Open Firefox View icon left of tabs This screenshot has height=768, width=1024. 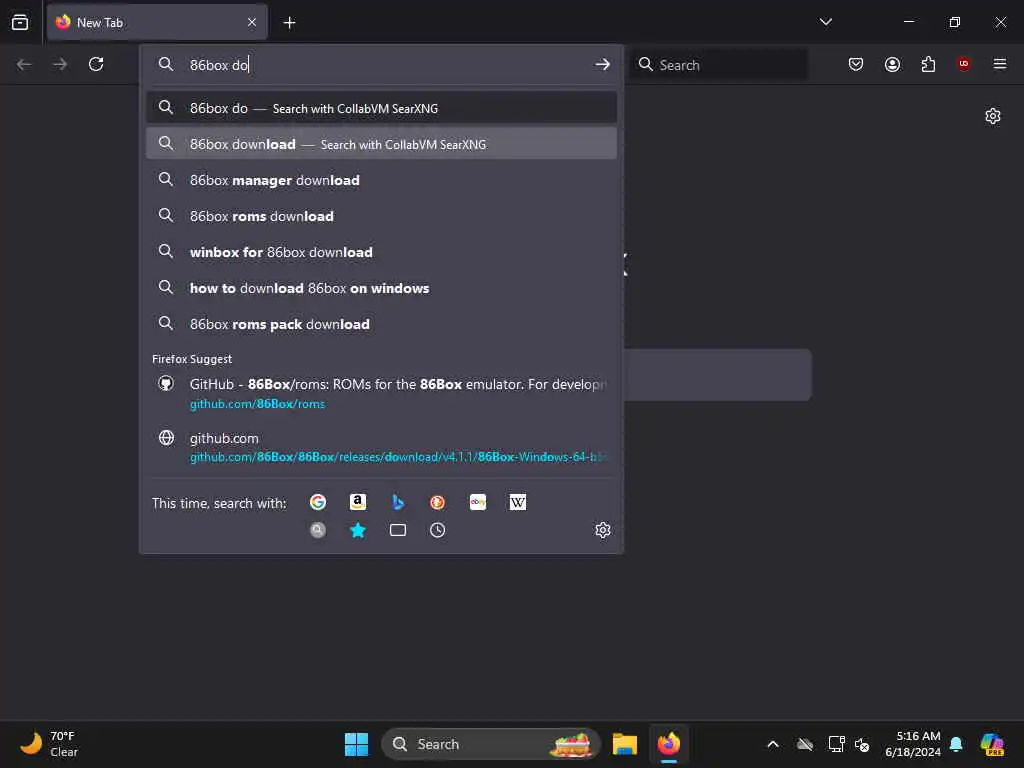pos(20,22)
